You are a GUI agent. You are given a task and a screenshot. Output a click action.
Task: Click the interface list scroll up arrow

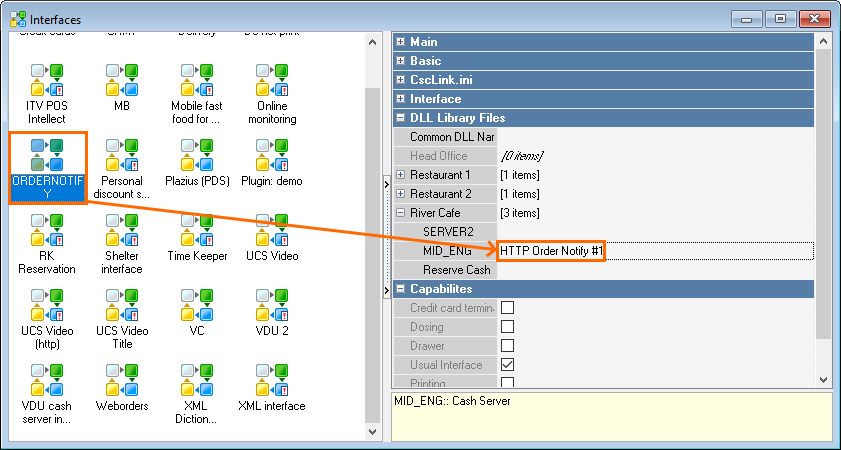pos(373,42)
